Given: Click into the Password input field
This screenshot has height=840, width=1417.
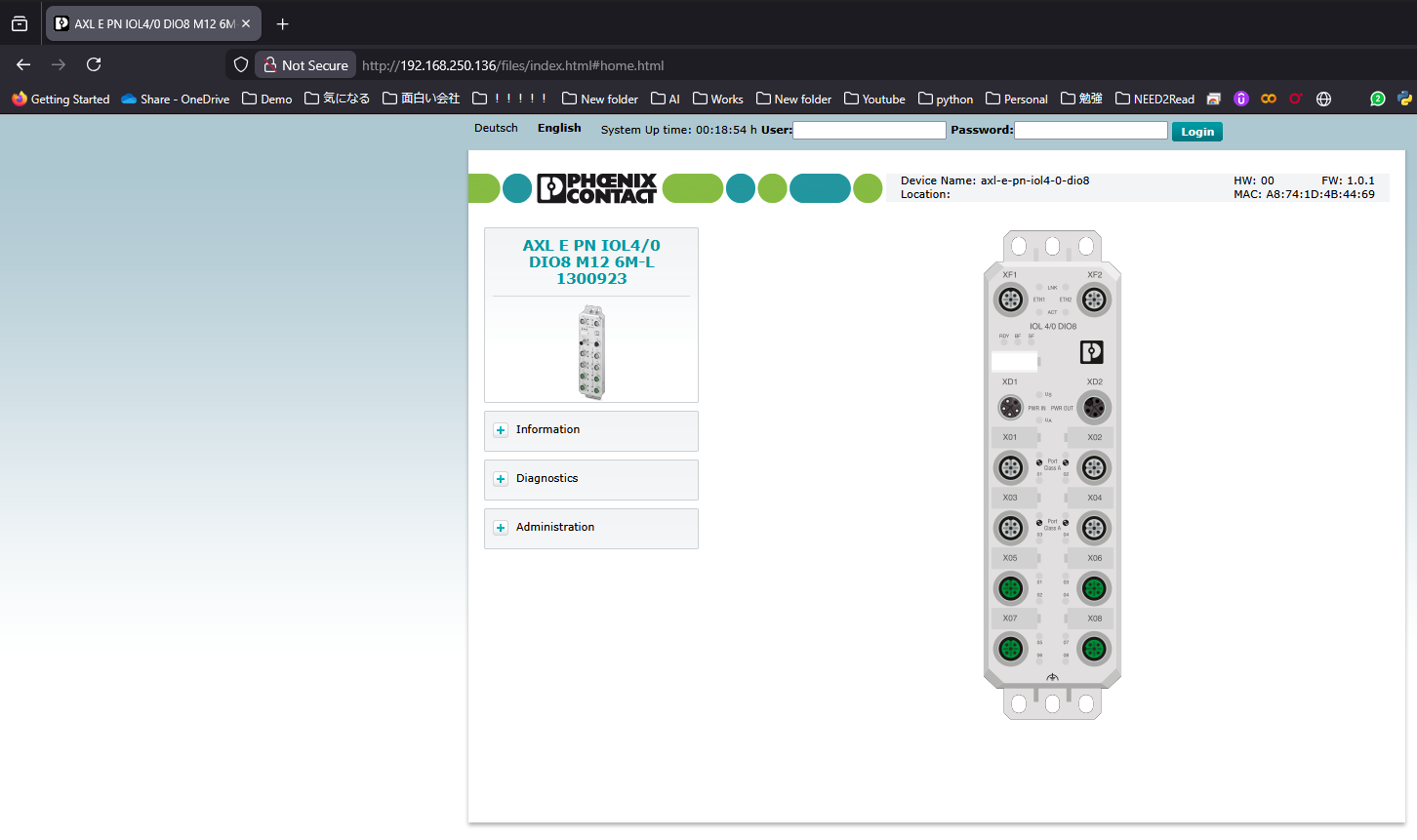Looking at the screenshot, I should pos(1090,130).
